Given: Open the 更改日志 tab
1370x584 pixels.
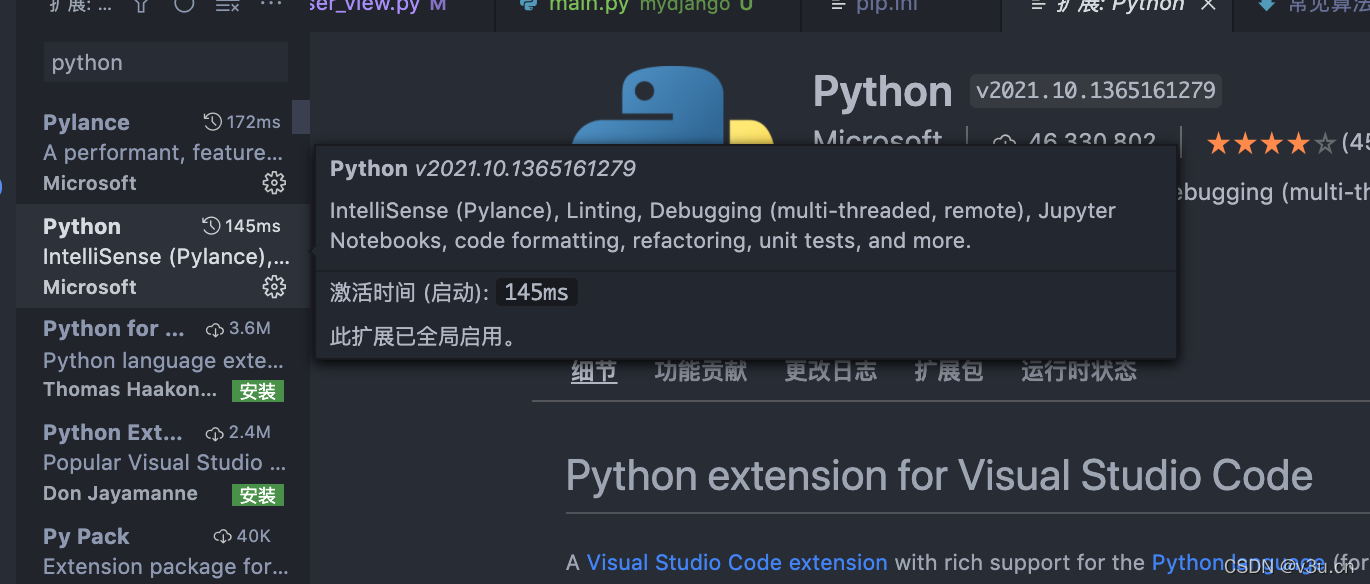Looking at the screenshot, I should pyautogui.click(x=830, y=372).
